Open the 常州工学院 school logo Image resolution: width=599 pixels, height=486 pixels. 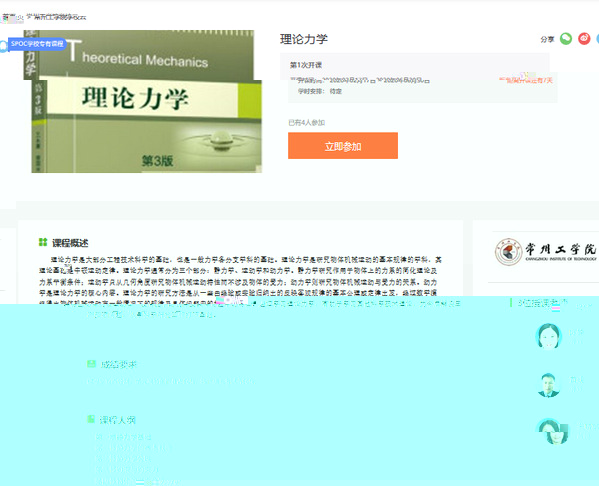click(546, 251)
